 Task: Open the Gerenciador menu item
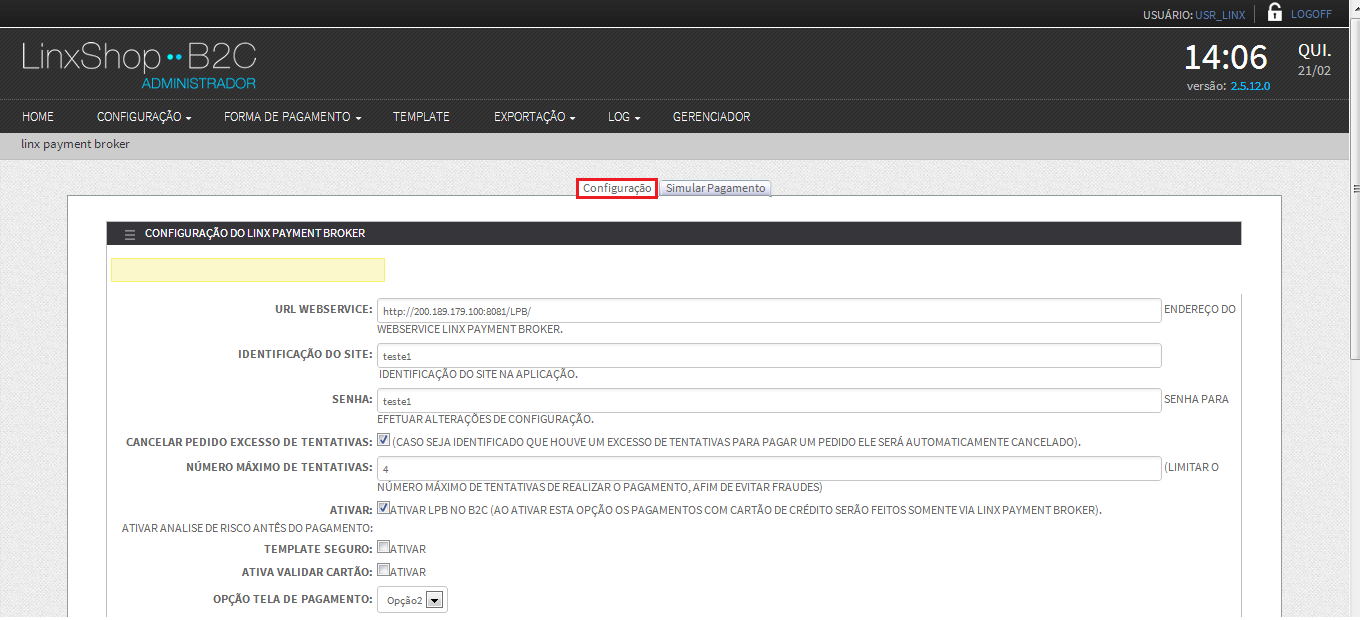click(711, 117)
